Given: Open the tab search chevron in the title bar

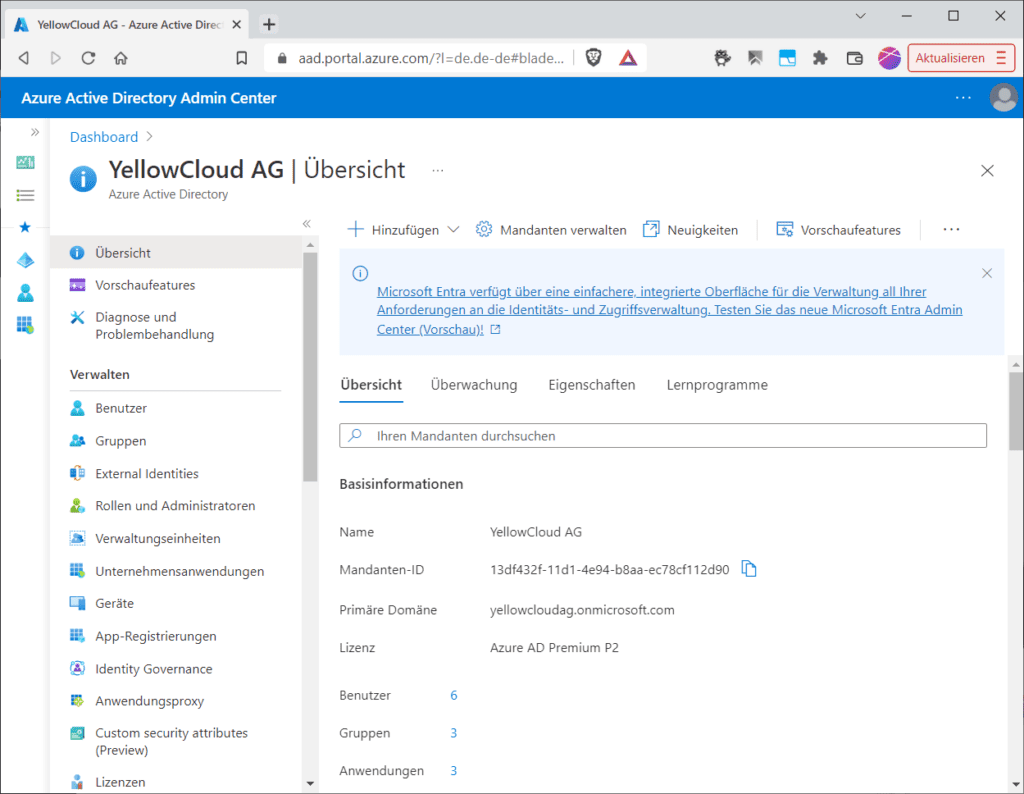Looking at the screenshot, I should click(x=860, y=16).
